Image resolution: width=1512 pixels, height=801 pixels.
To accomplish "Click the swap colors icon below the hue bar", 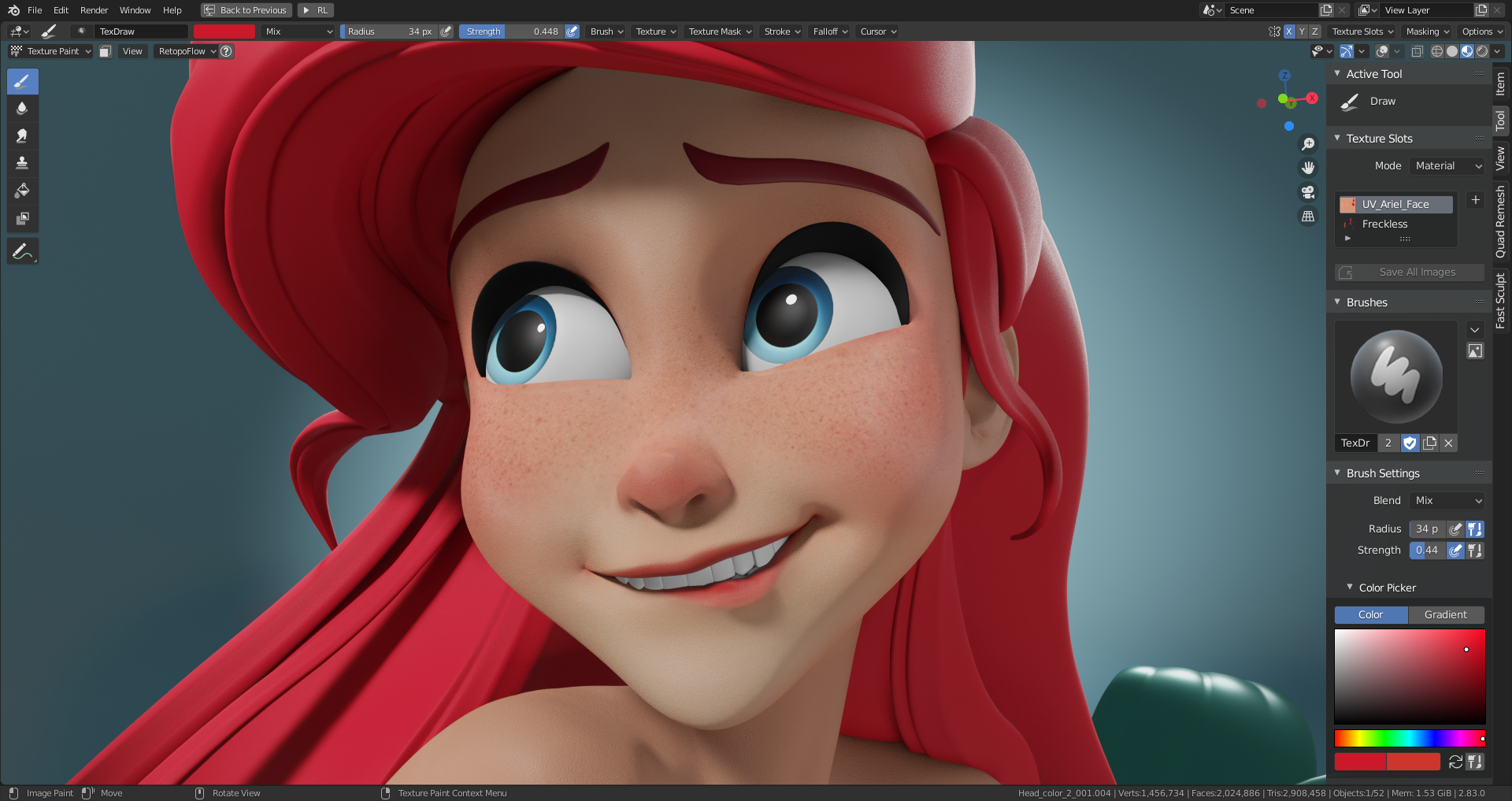I will [1455, 762].
